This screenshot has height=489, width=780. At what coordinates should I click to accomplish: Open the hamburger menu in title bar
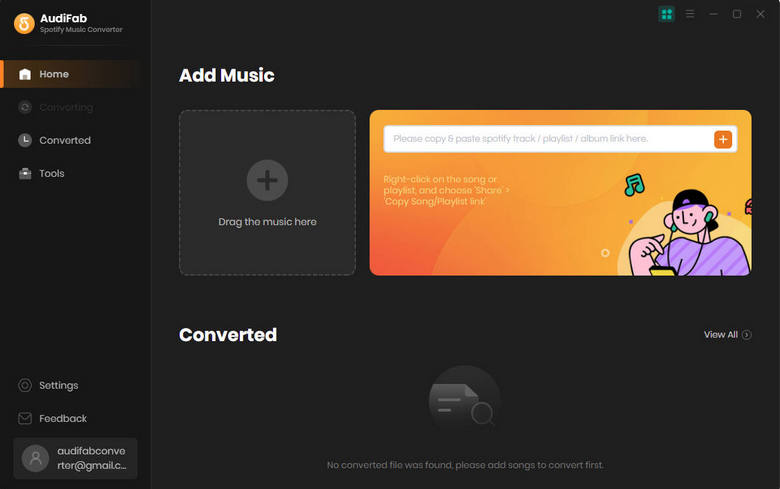(x=690, y=14)
